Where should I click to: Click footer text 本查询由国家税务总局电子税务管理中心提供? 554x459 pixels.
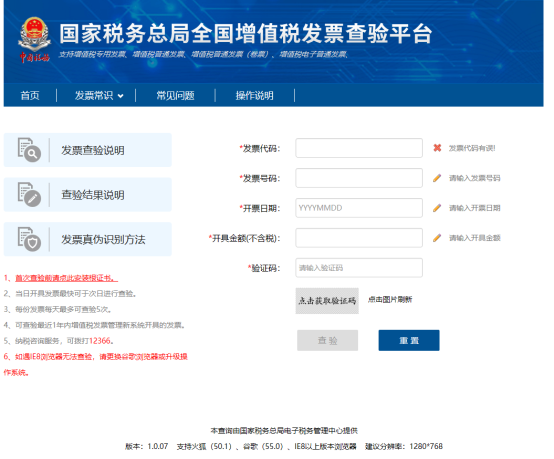(284, 431)
